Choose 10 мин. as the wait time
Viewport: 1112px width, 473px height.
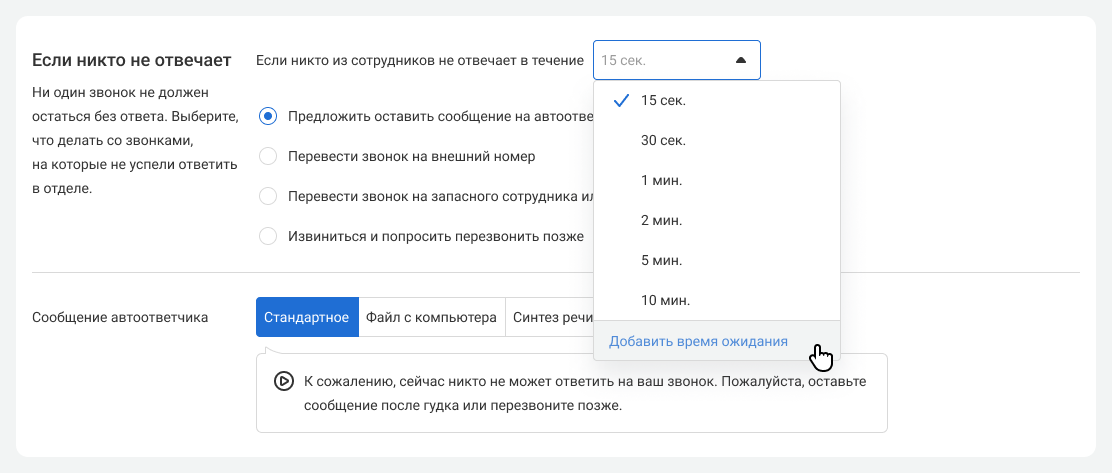point(665,300)
